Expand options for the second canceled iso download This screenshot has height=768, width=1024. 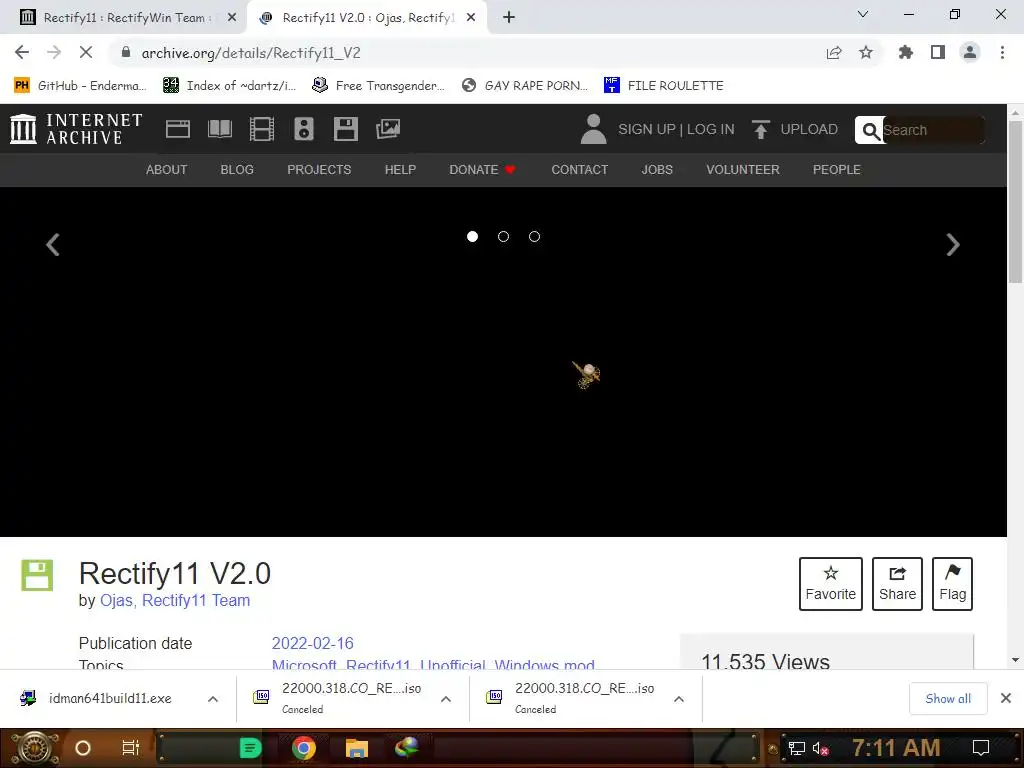(x=679, y=699)
